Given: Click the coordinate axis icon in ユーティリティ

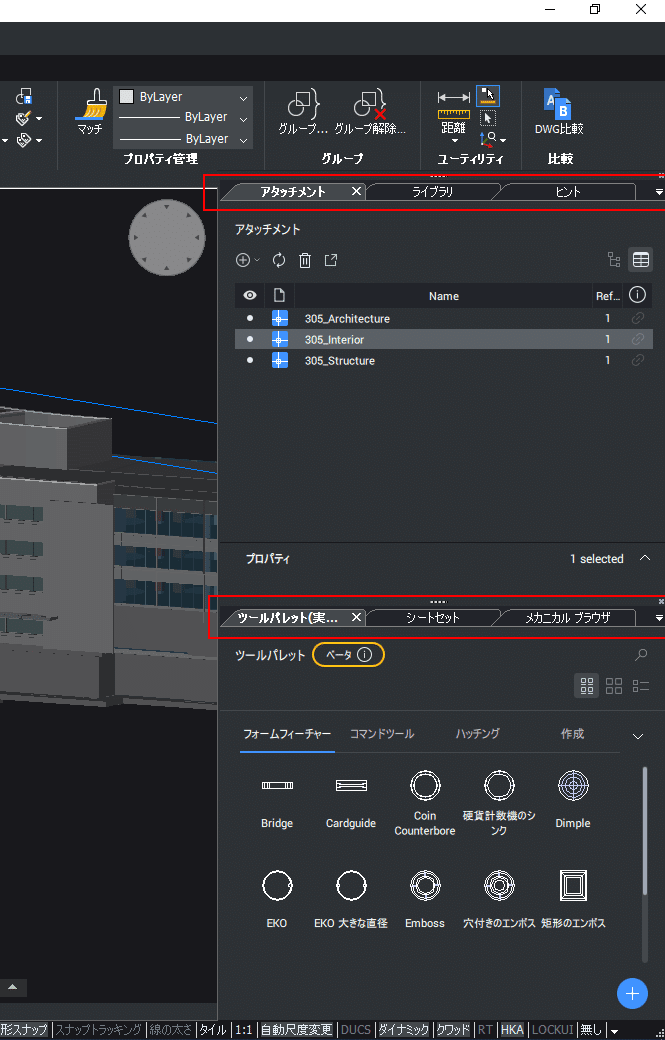Looking at the screenshot, I should point(489,139).
